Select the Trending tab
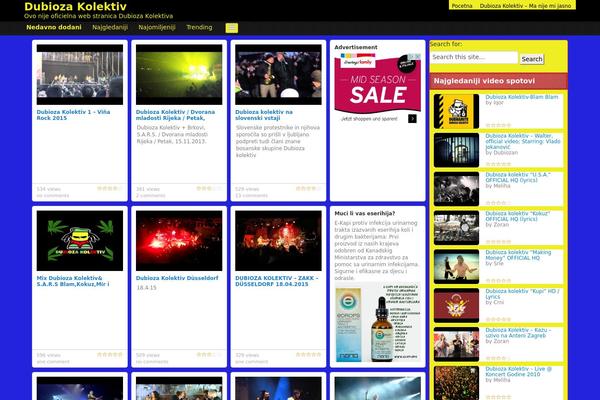600x400 pixels. (x=199, y=27)
